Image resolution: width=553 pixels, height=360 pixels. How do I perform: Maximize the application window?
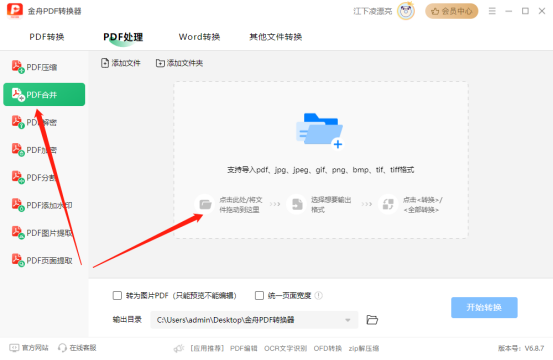tap(525, 11)
